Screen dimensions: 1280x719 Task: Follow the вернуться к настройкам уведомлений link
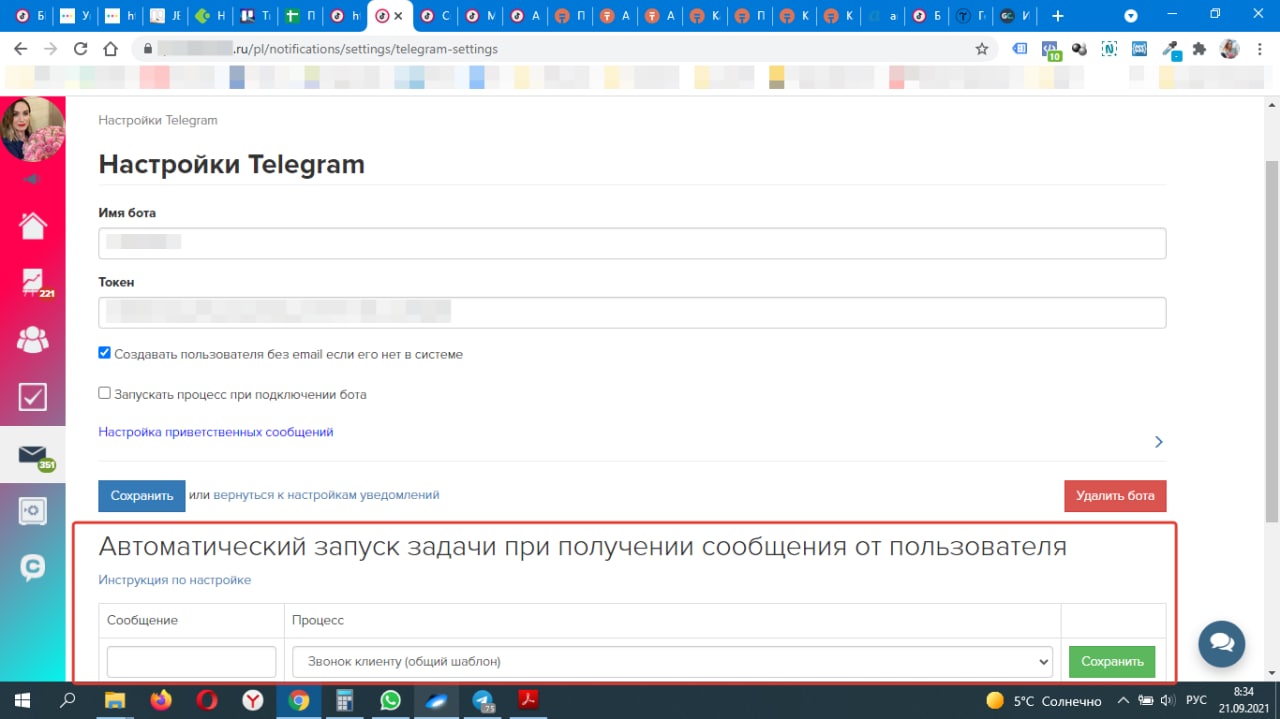(326, 495)
